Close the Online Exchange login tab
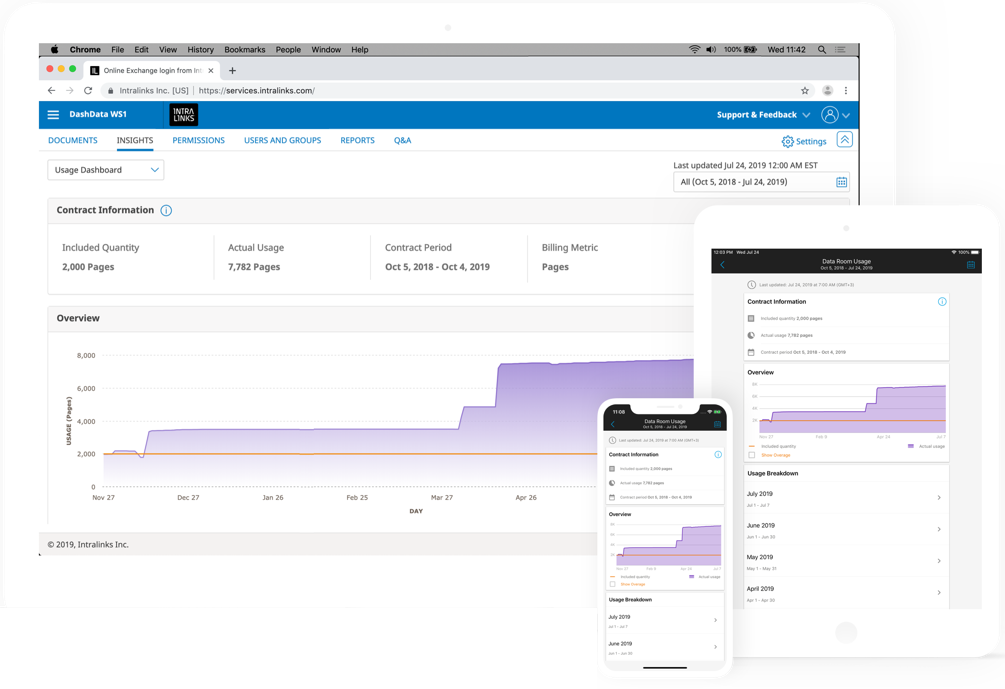This screenshot has width=1005, height=689. [211, 71]
